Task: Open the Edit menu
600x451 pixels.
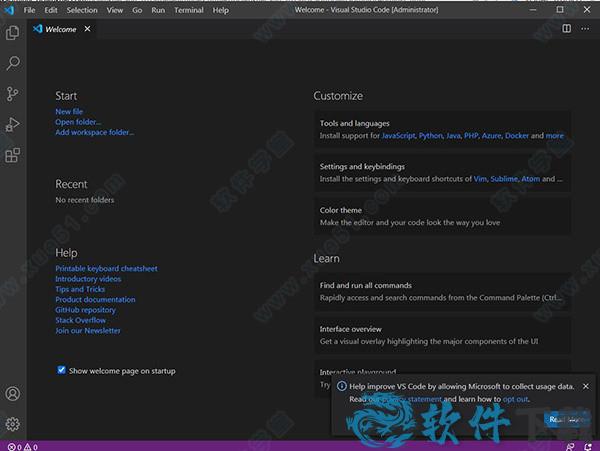Action: pos(51,10)
